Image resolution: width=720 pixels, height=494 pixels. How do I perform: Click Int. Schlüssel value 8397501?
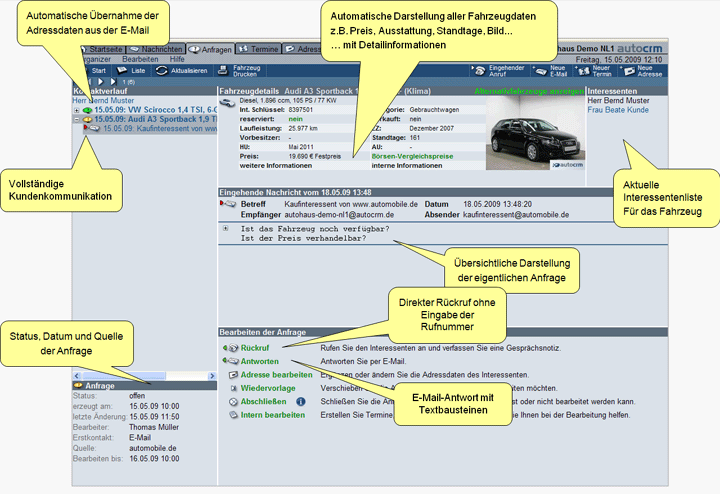coord(300,110)
